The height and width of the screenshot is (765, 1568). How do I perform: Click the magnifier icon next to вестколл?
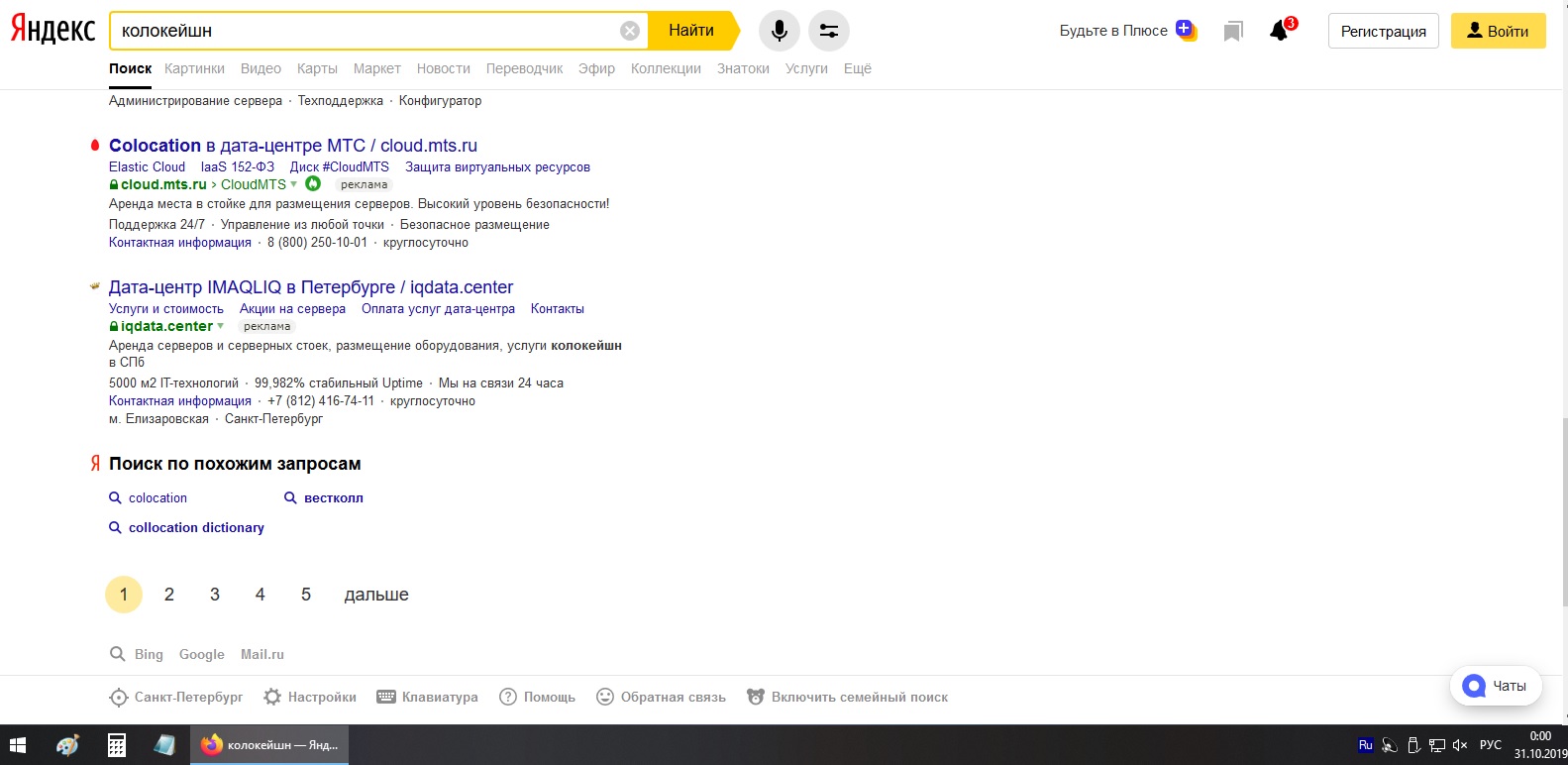tap(290, 497)
